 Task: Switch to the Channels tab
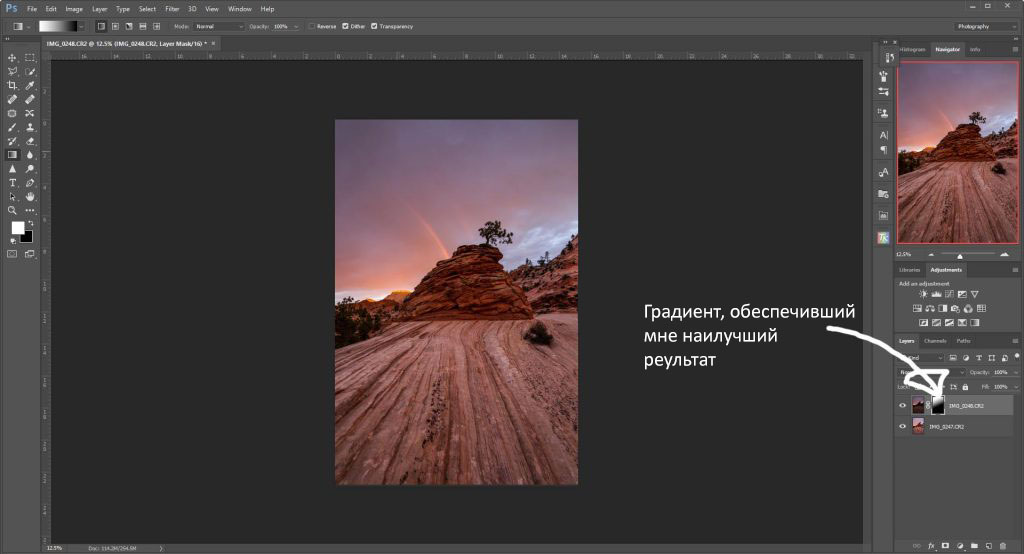[935, 341]
